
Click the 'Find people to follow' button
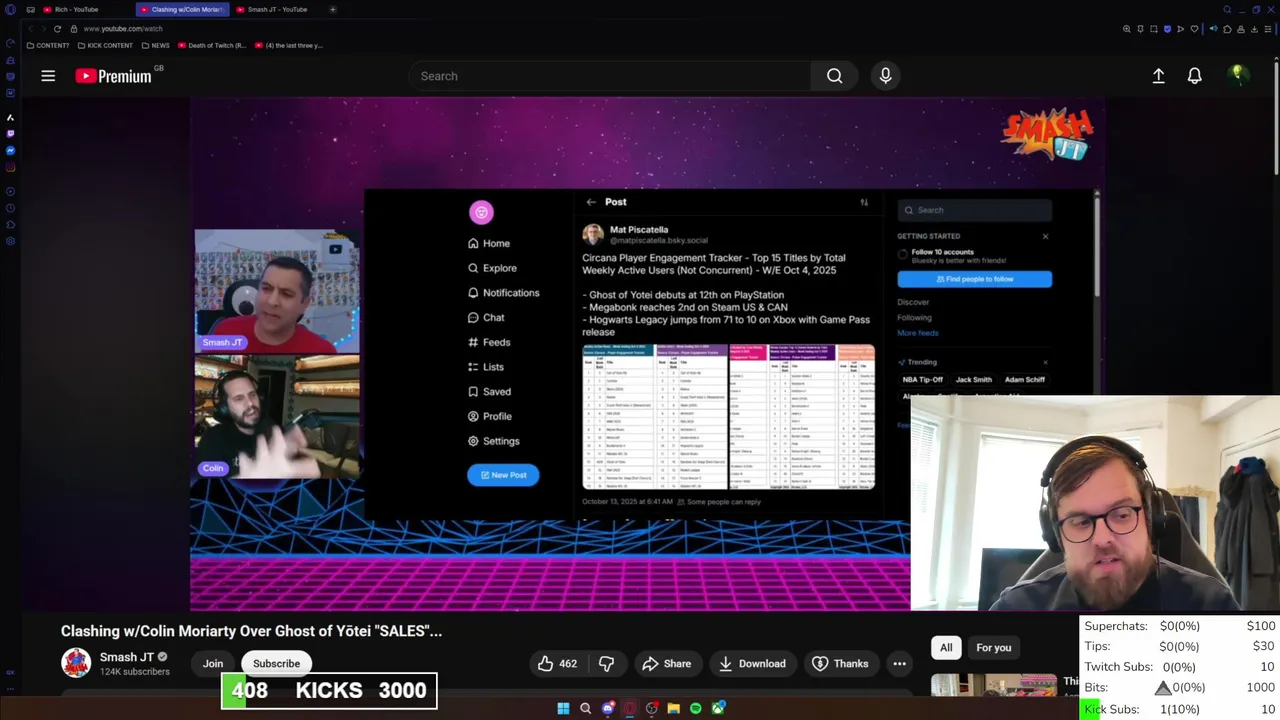pyautogui.click(x=974, y=279)
